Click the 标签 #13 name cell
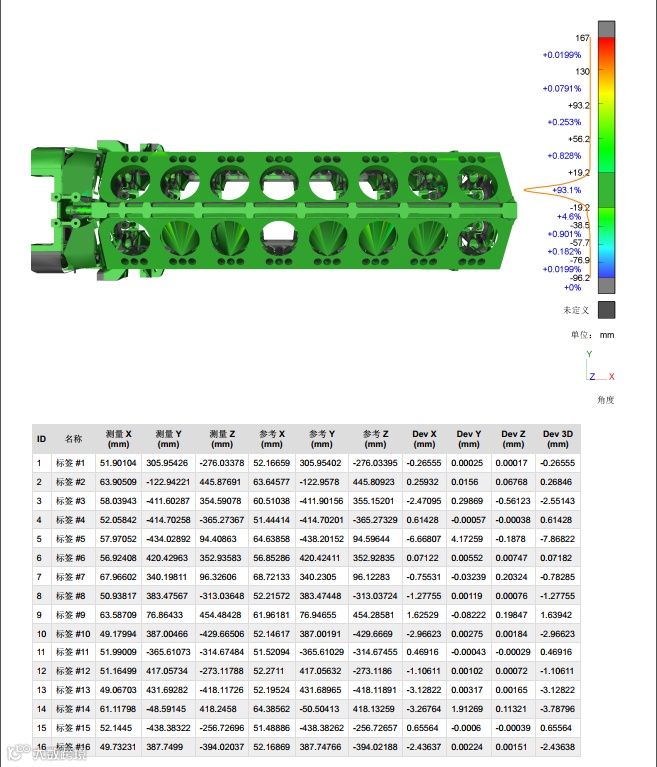 [73, 690]
